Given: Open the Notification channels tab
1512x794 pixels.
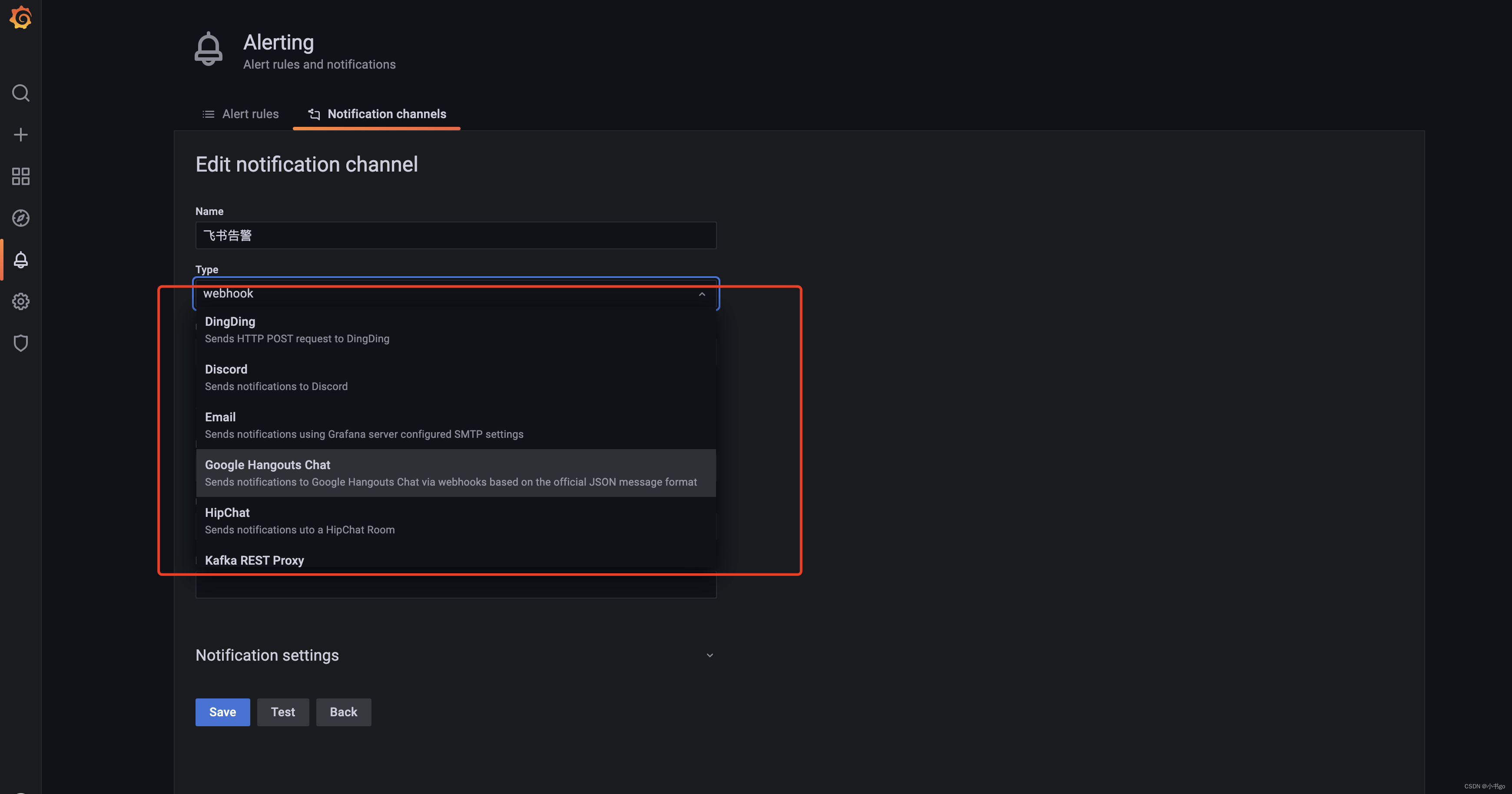Looking at the screenshot, I should (x=377, y=114).
